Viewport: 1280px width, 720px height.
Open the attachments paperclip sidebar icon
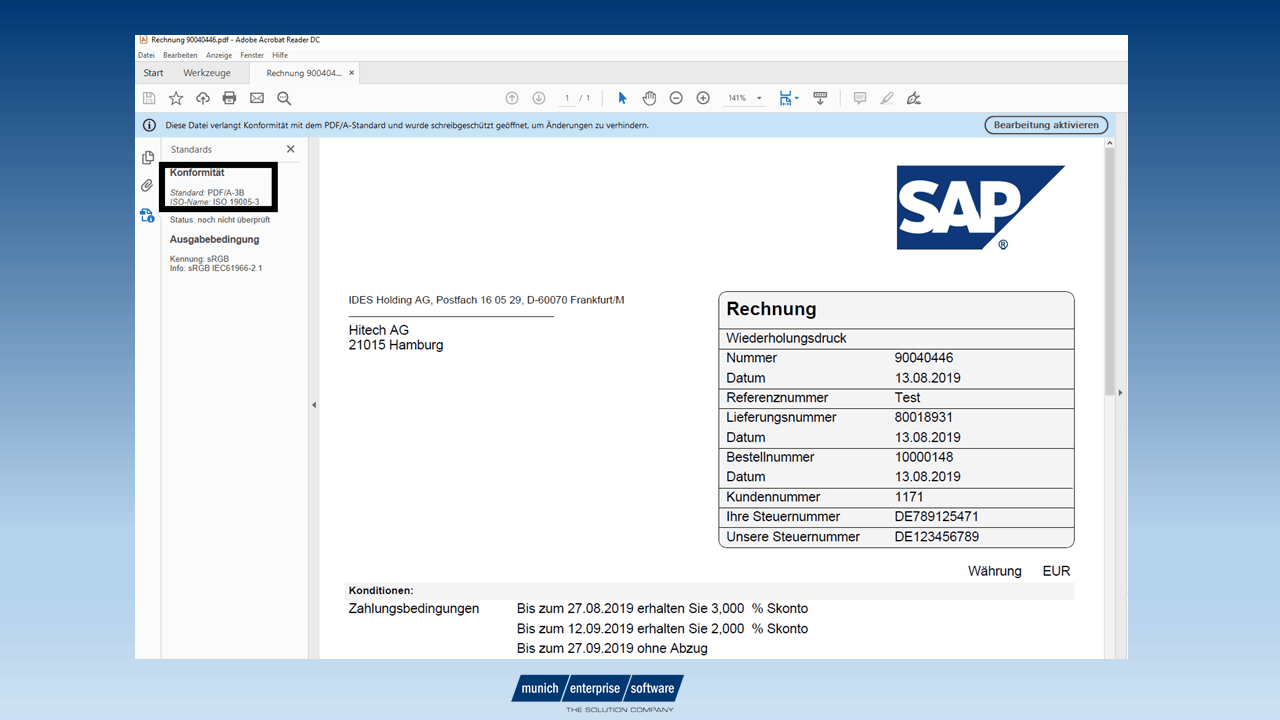(x=147, y=186)
